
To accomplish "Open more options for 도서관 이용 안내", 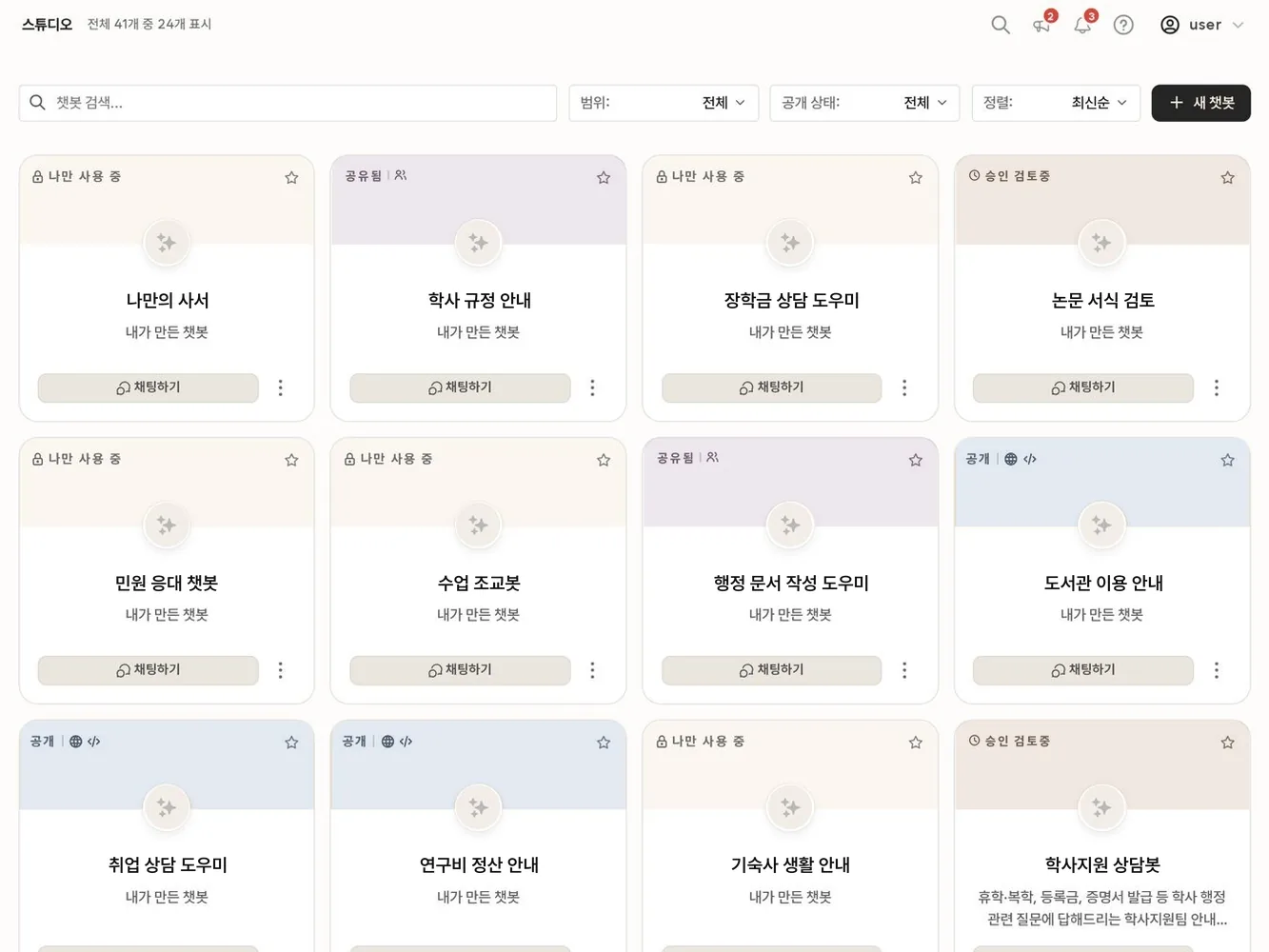I will click(1216, 670).
